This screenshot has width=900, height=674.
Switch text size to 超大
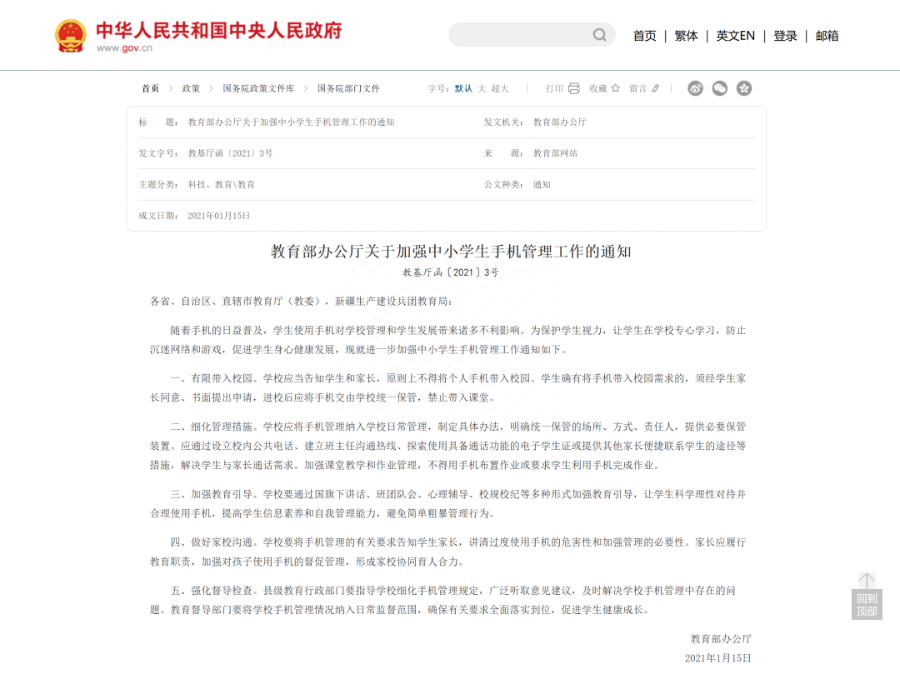(x=500, y=88)
